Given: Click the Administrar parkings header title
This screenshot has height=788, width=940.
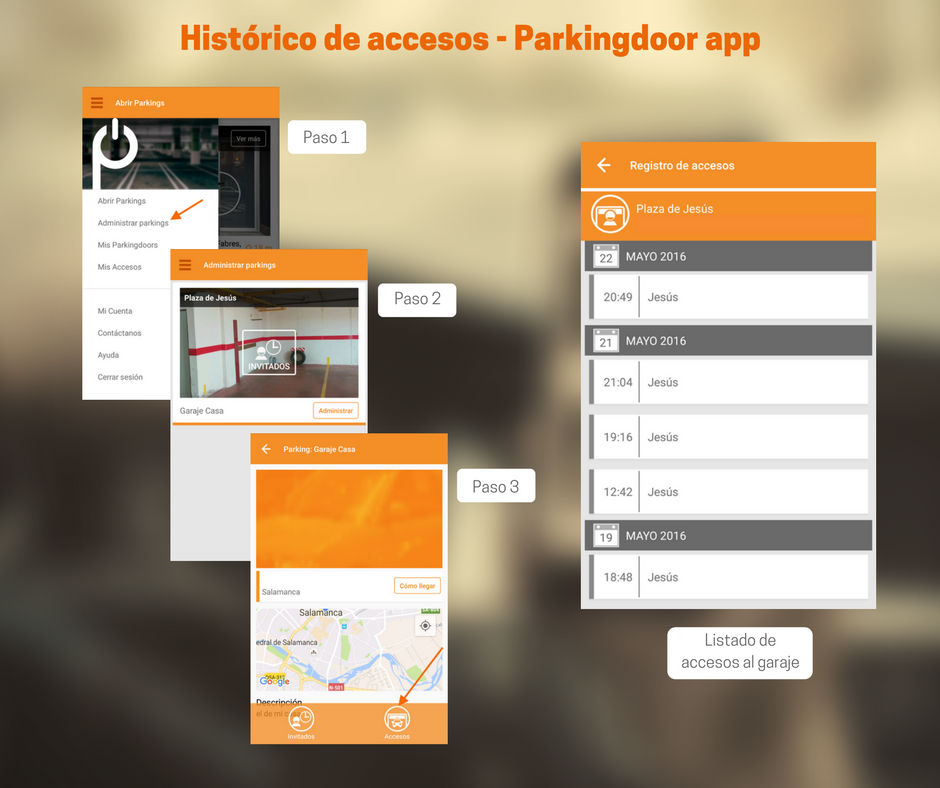Looking at the screenshot, I should (x=239, y=265).
